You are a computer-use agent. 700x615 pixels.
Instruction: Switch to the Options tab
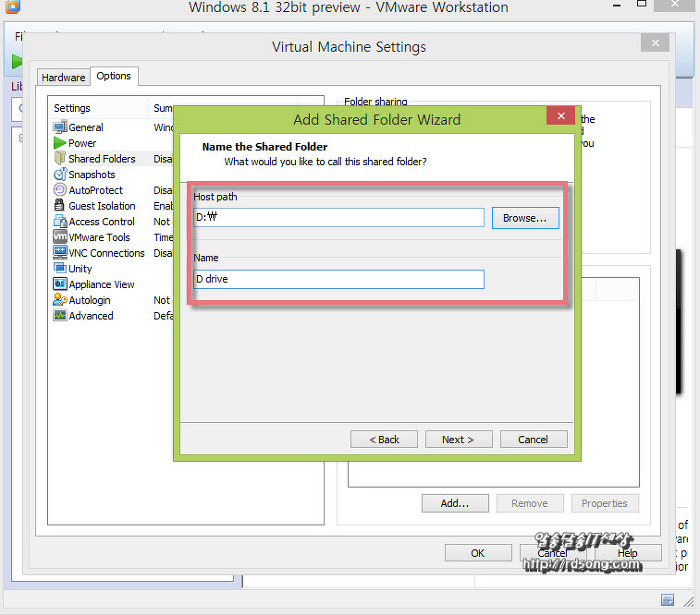coord(114,76)
